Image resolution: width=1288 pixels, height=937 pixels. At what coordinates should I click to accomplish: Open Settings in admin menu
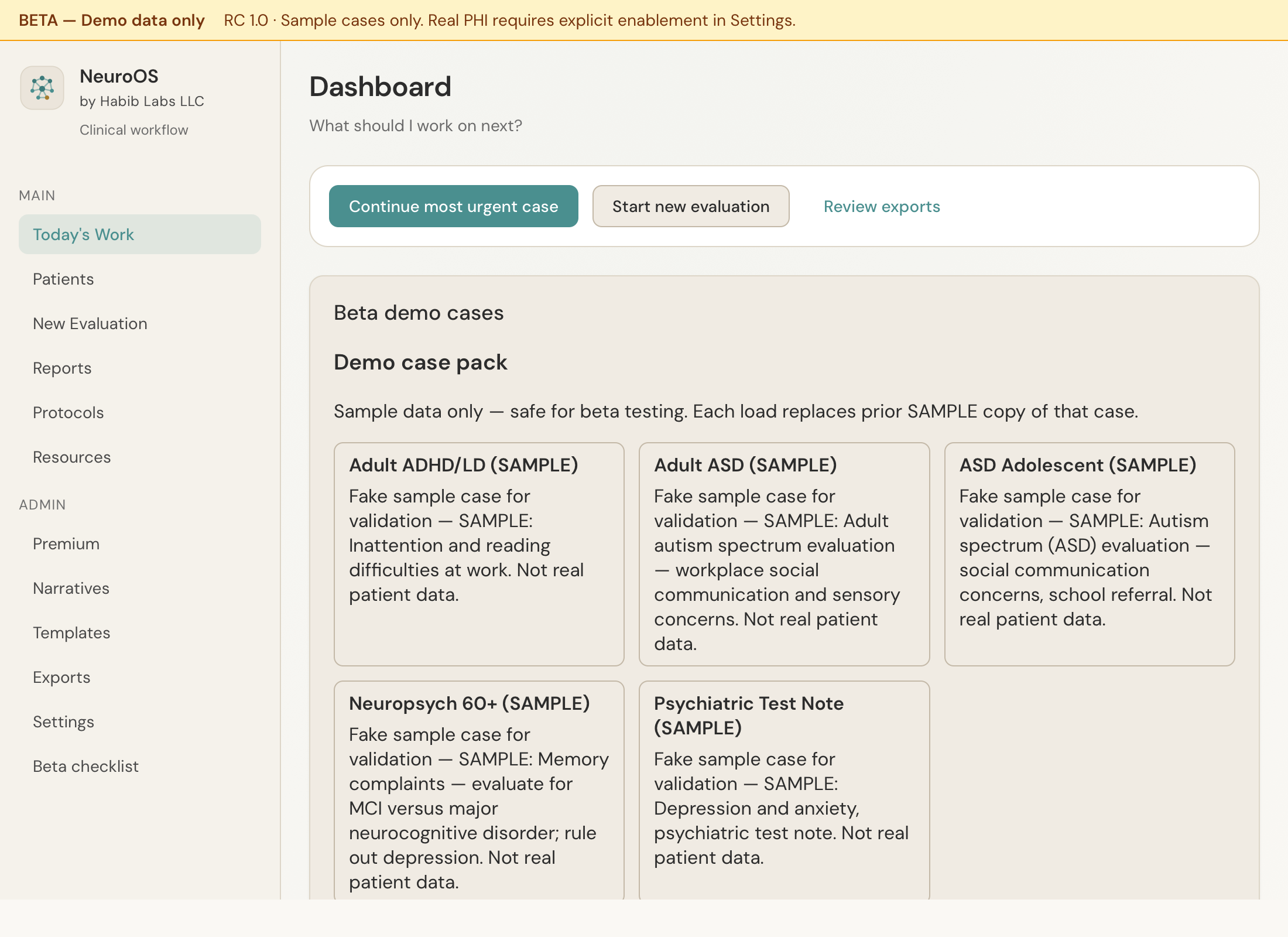(140, 721)
